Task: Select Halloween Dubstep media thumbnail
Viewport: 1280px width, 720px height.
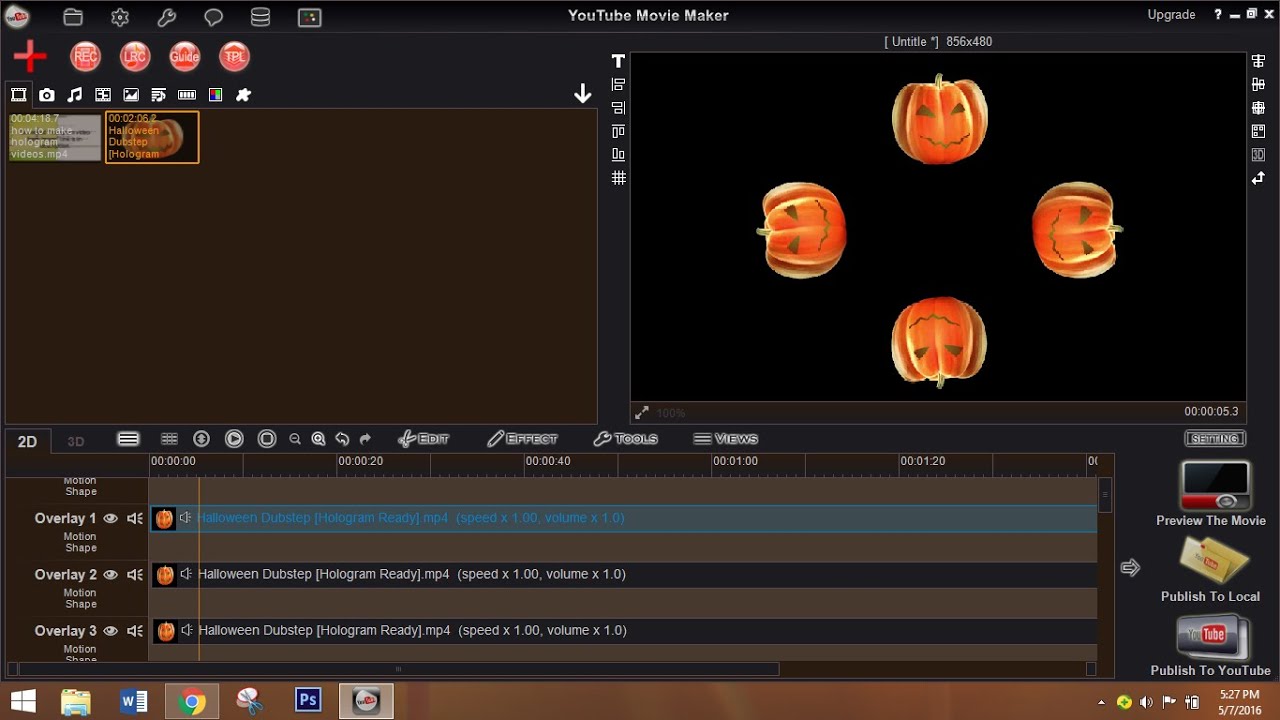Action: [x=152, y=137]
